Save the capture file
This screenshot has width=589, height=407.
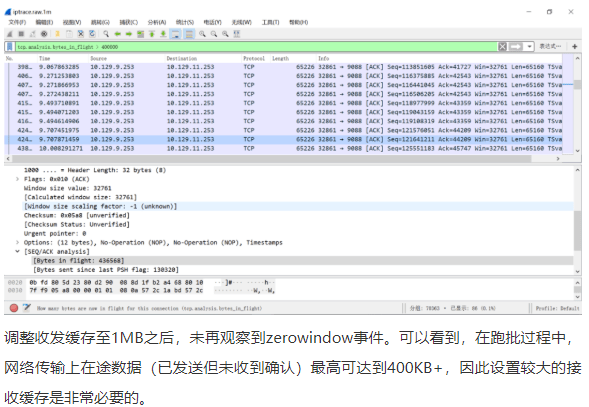(69, 34)
